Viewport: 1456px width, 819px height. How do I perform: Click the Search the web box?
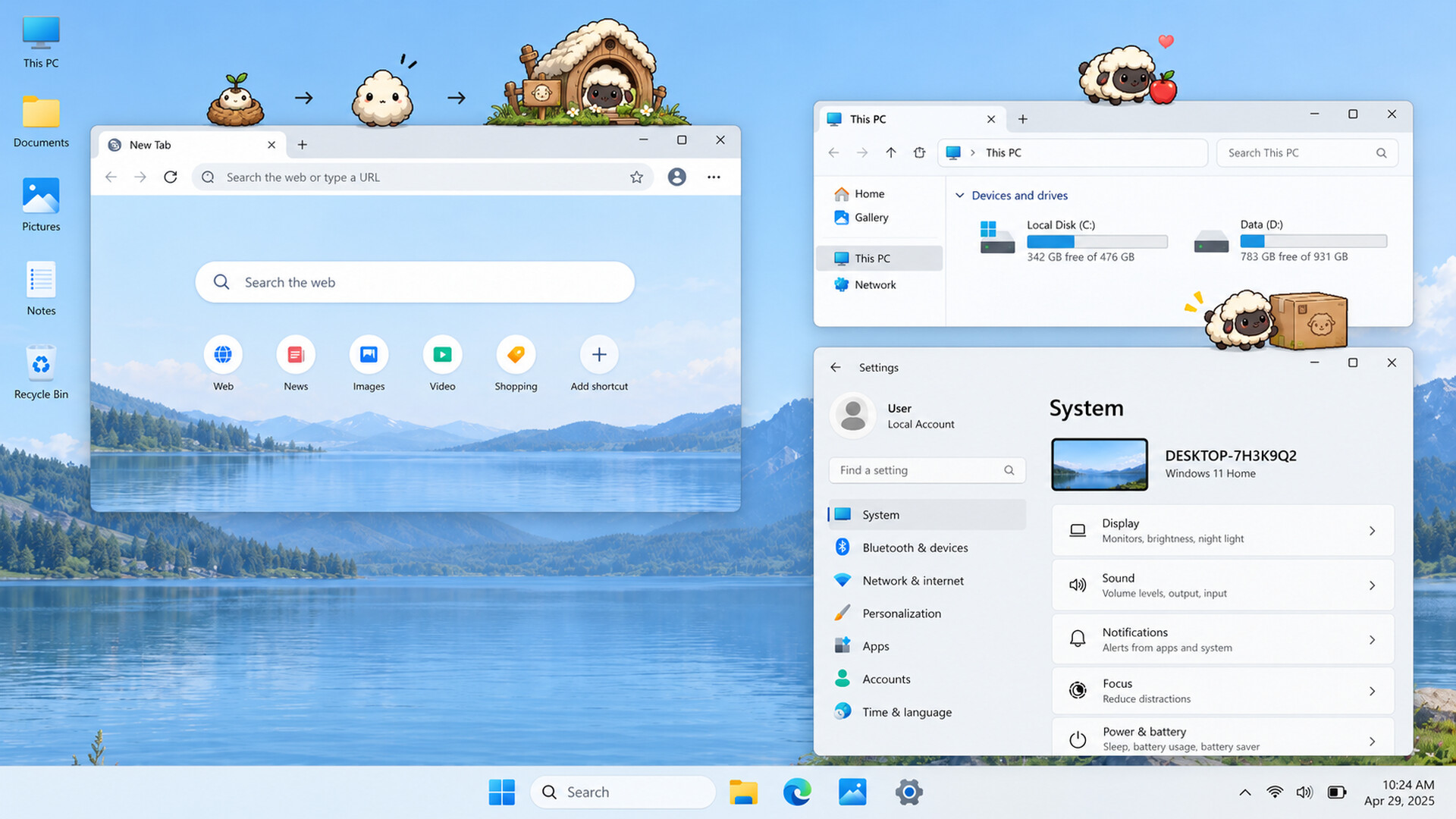[x=415, y=282]
